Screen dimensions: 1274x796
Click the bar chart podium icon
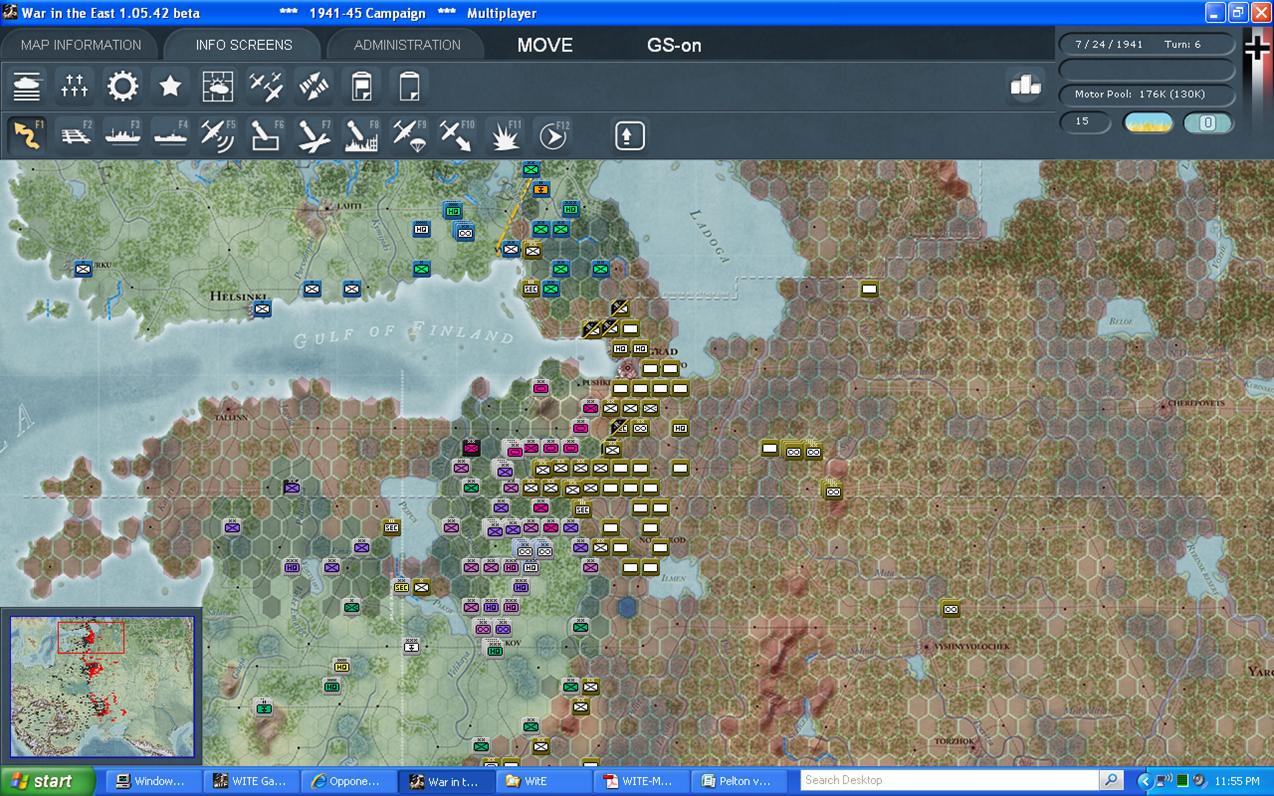point(1026,86)
